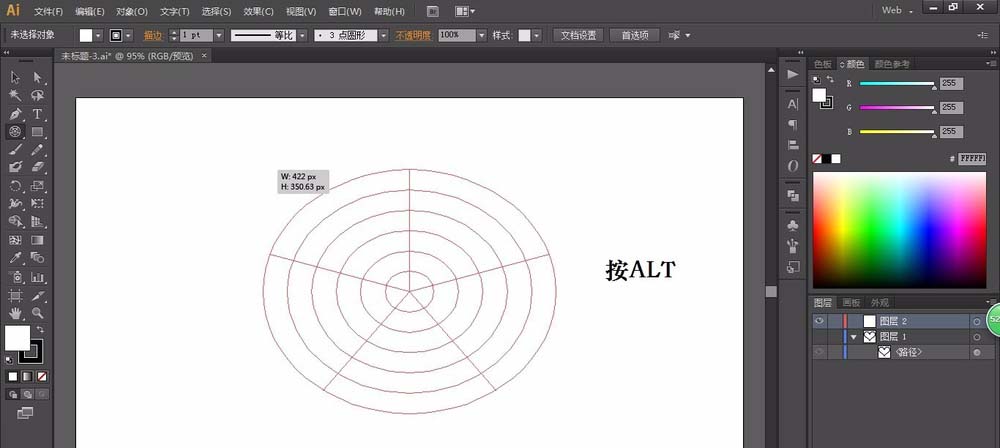Set the toolbox fill to None

(x=41, y=377)
